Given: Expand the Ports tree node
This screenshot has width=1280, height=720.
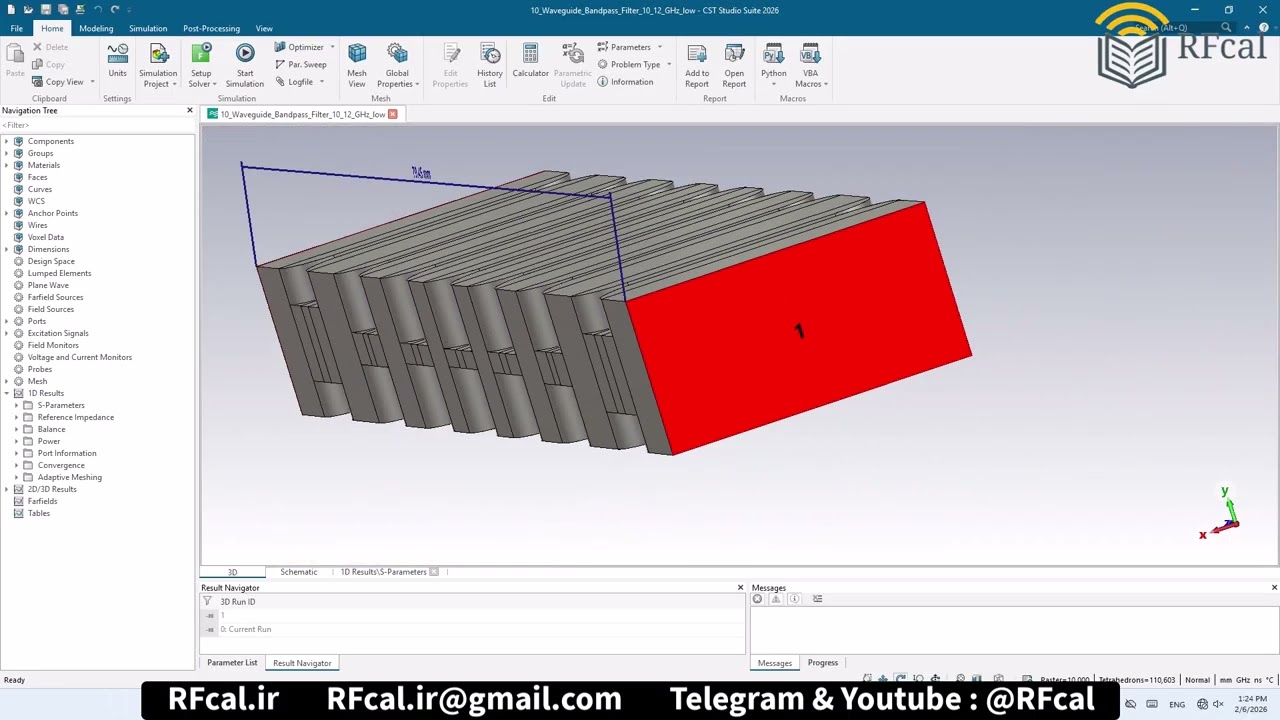Looking at the screenshot, I should click(7, 321).
